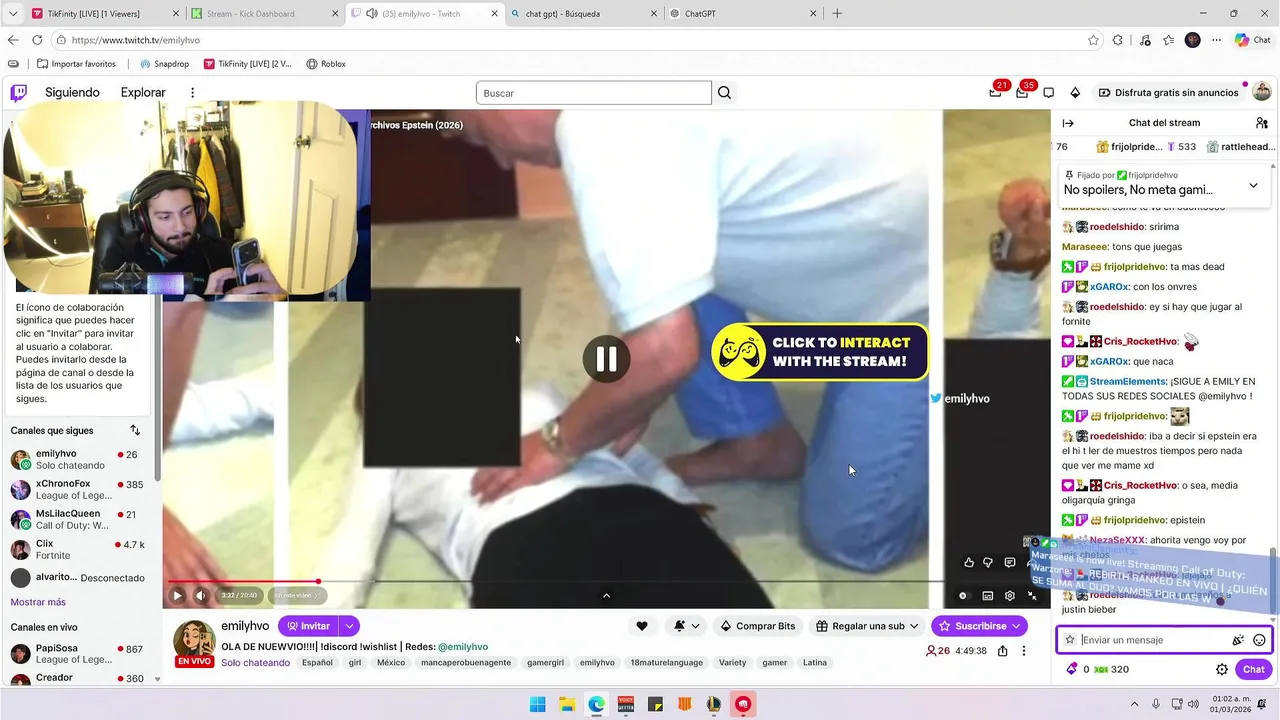Open the browser tab list chevron

click(x=12, y=13)
